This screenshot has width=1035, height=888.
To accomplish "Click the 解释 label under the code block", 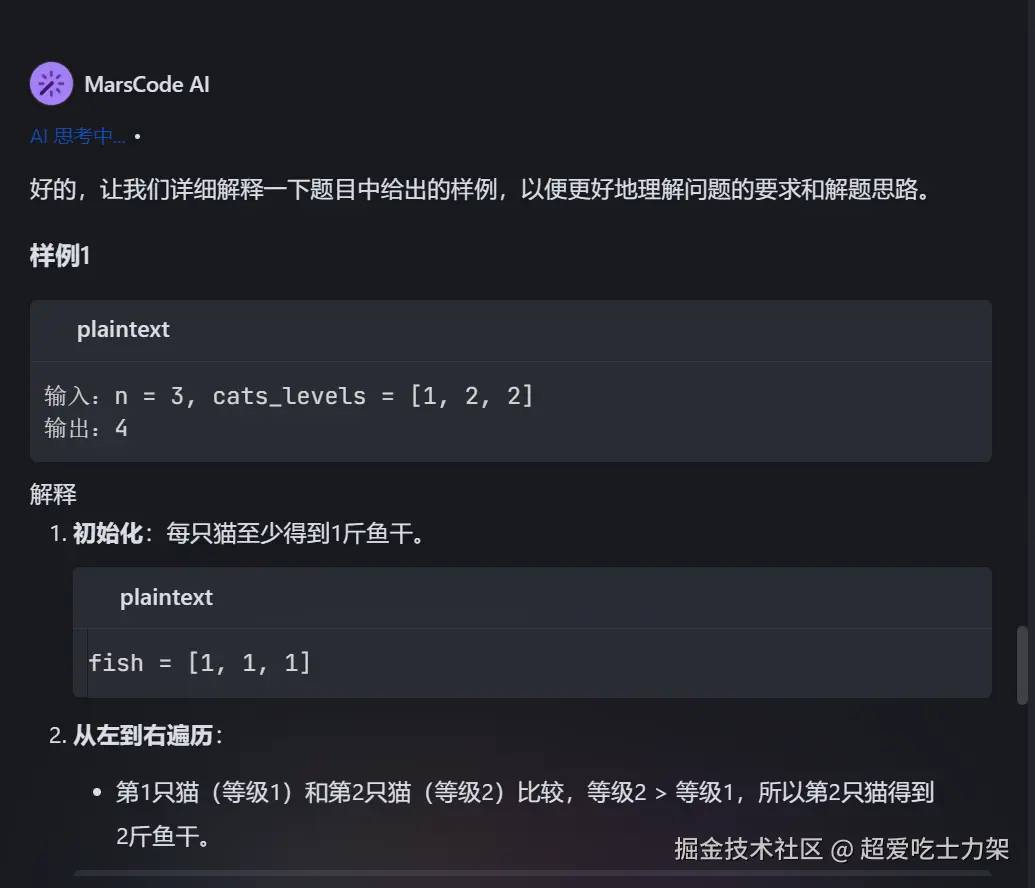I will pos(53,493).
